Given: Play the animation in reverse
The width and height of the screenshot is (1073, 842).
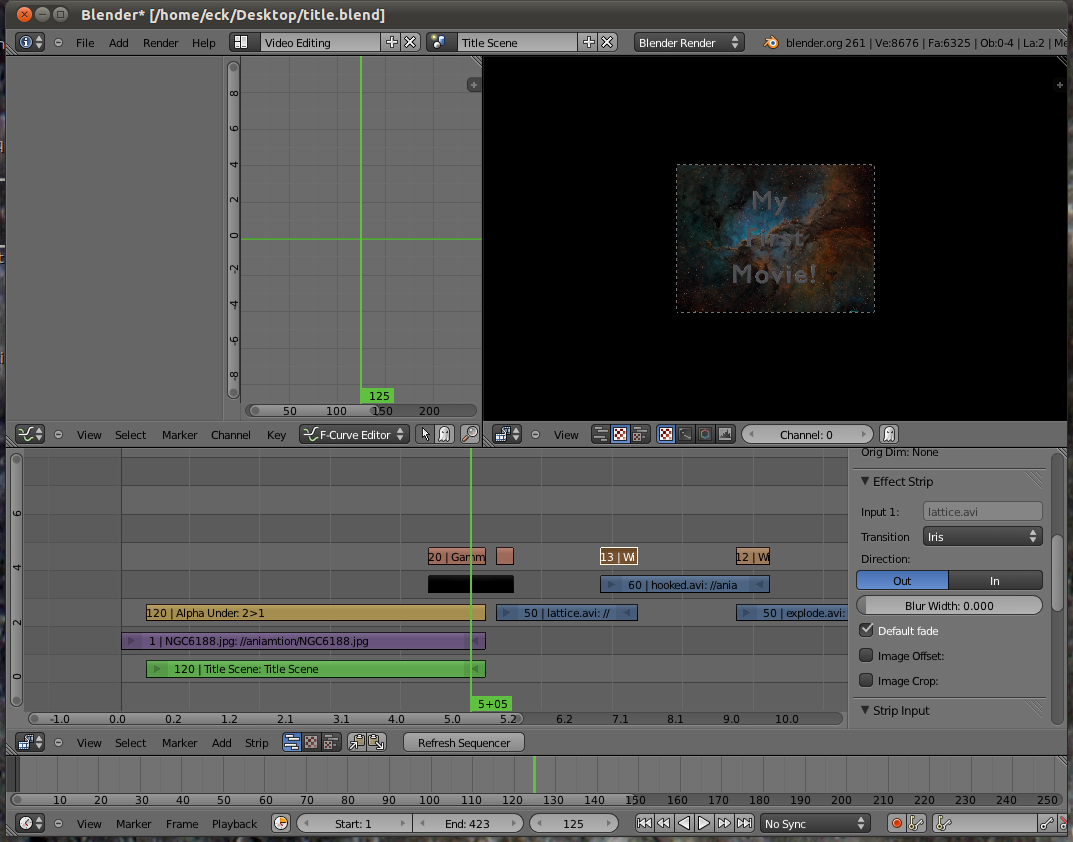Looking at the screenshot, I should point(684,824).
